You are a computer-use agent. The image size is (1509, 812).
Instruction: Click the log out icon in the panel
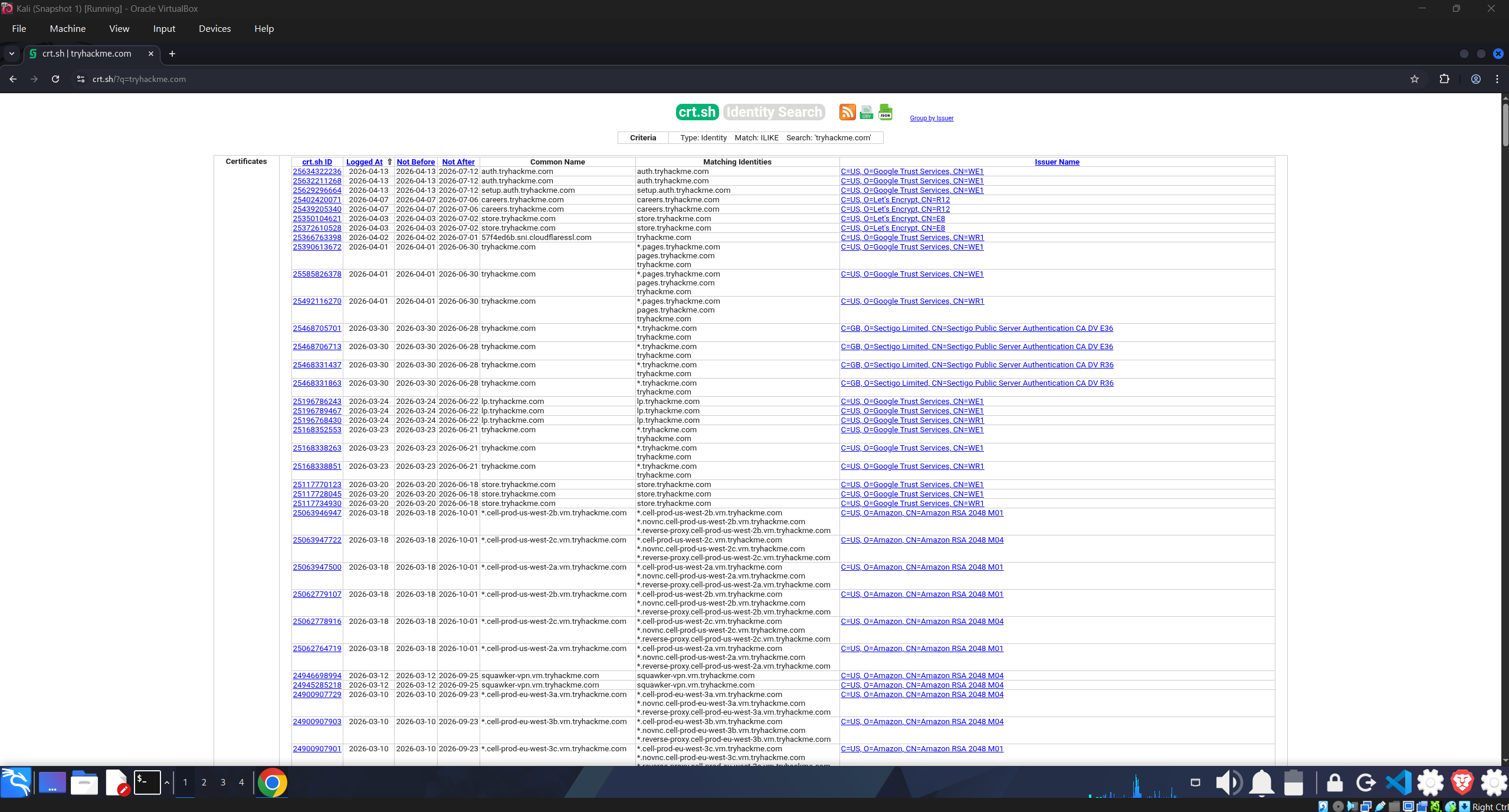(x=1366, y=783)
